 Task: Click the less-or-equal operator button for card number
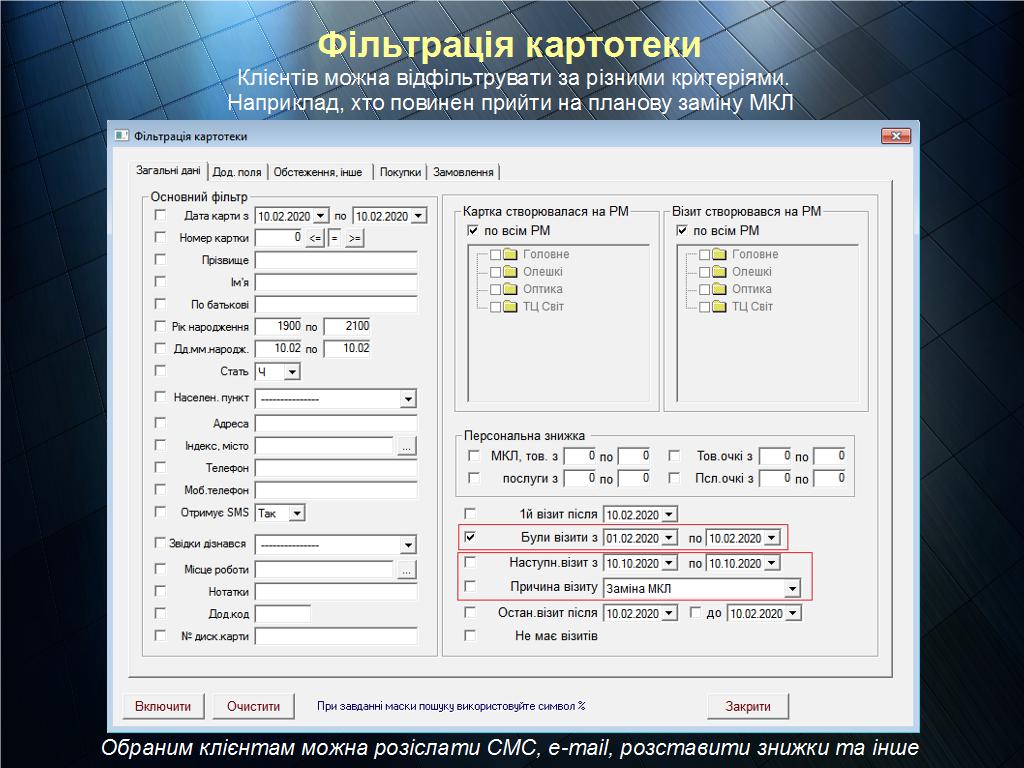pos(315,238)
